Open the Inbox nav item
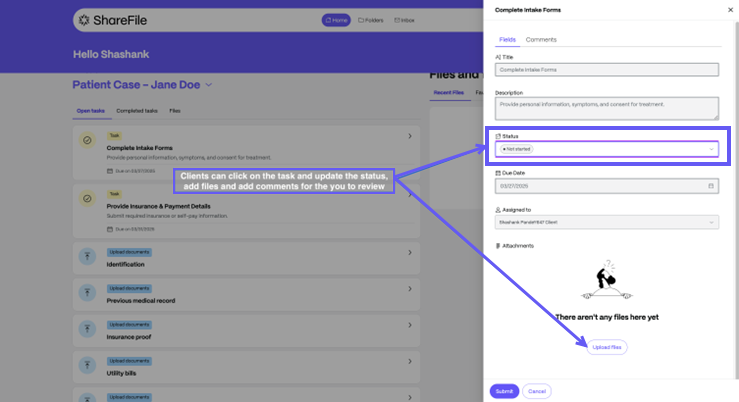Image resolution: width=739 pixels, height=402 pixels. pyautogui.click(x=404, y=20)
